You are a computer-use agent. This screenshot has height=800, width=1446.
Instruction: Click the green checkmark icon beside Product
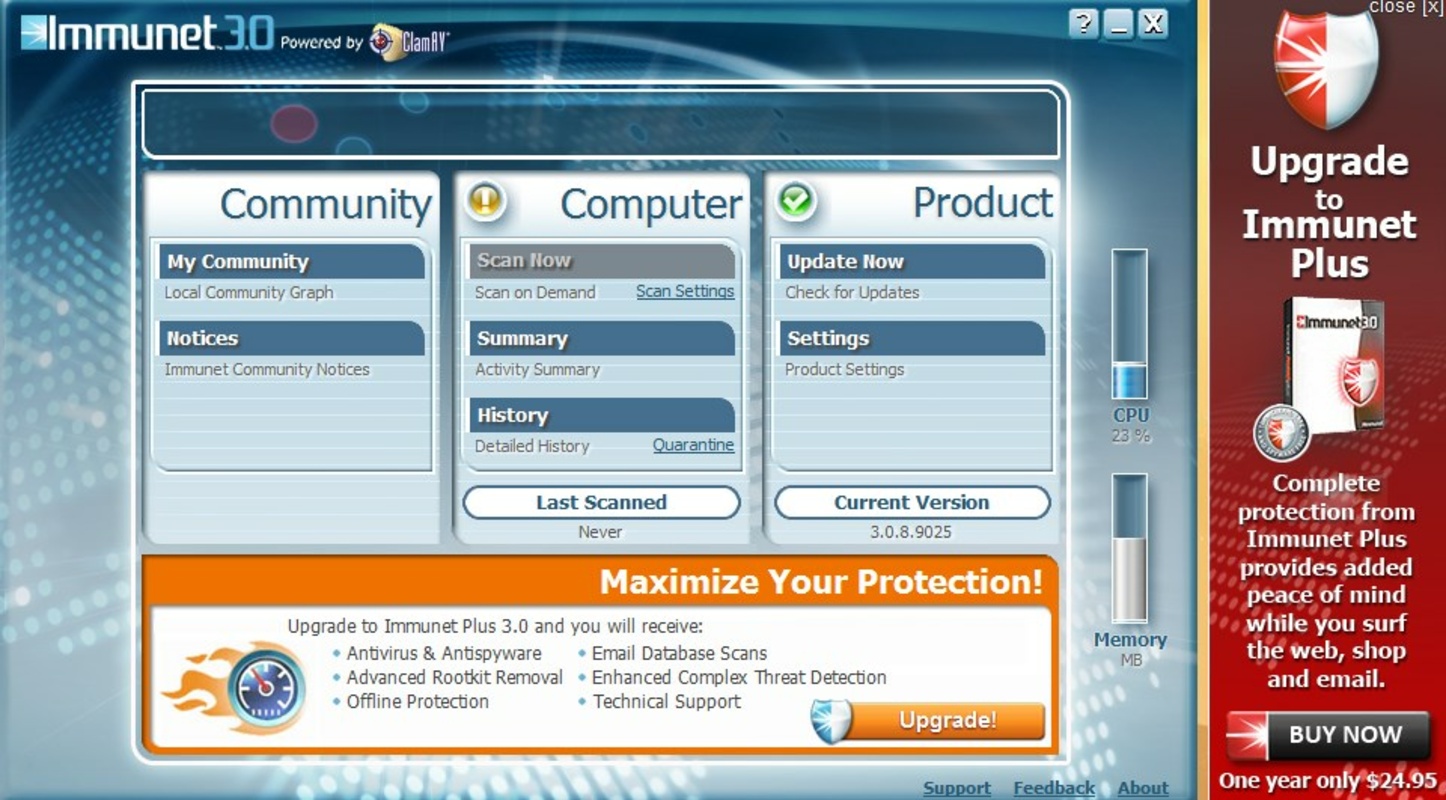(x=796, y=201)
